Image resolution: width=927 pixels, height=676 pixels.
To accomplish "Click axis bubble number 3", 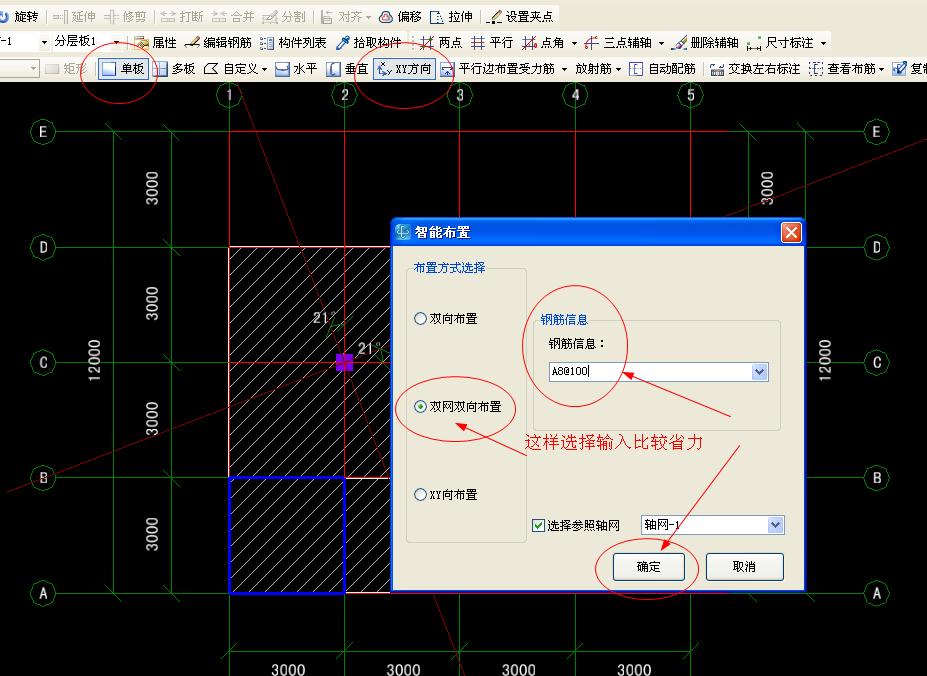I will 460,95.
